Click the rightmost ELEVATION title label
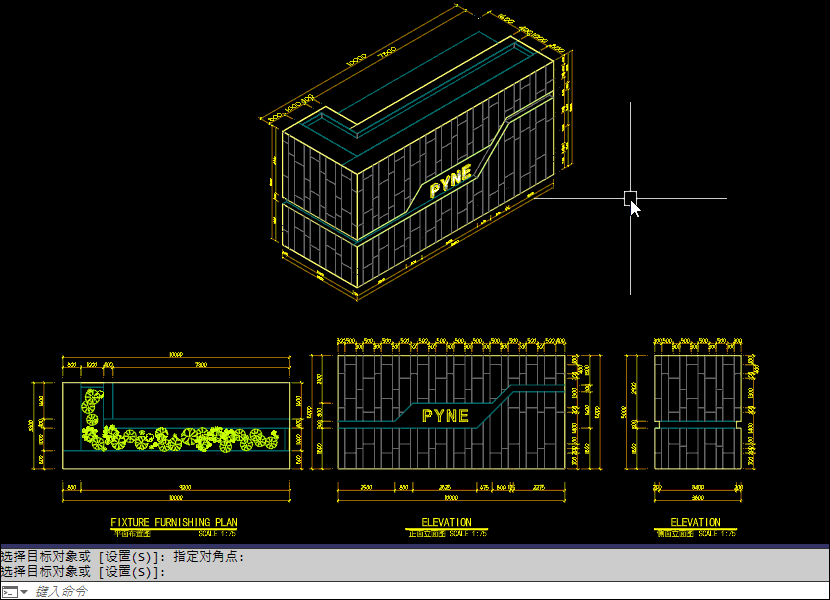The image size is (830, 600). 695,522
